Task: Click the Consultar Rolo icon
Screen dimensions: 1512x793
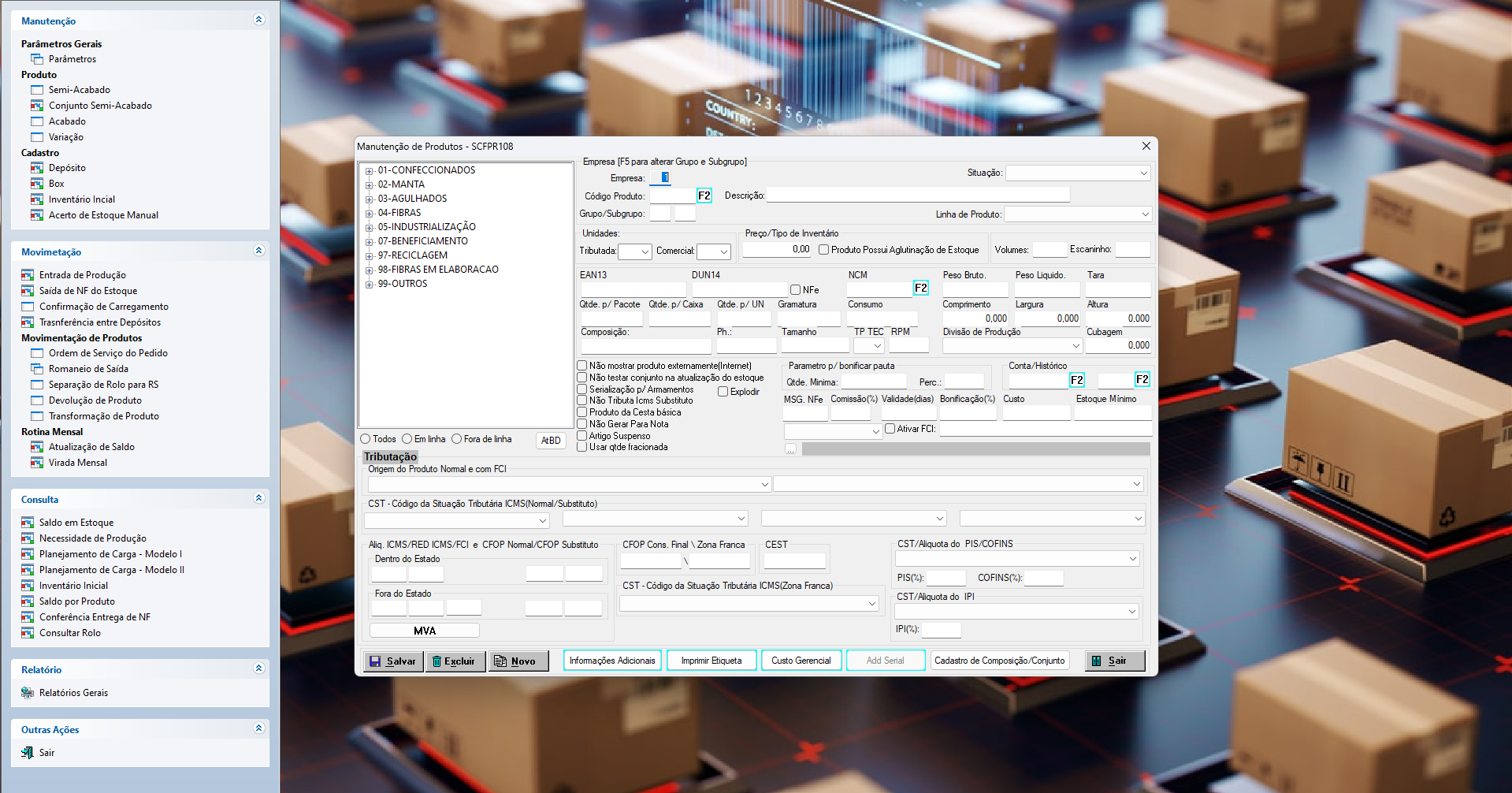Action: 28,633
